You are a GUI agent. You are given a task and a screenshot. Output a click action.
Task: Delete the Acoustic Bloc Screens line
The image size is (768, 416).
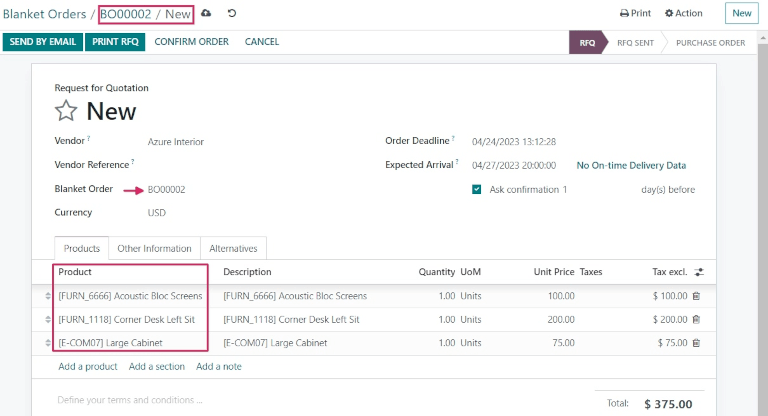click(x=696, y=296)
